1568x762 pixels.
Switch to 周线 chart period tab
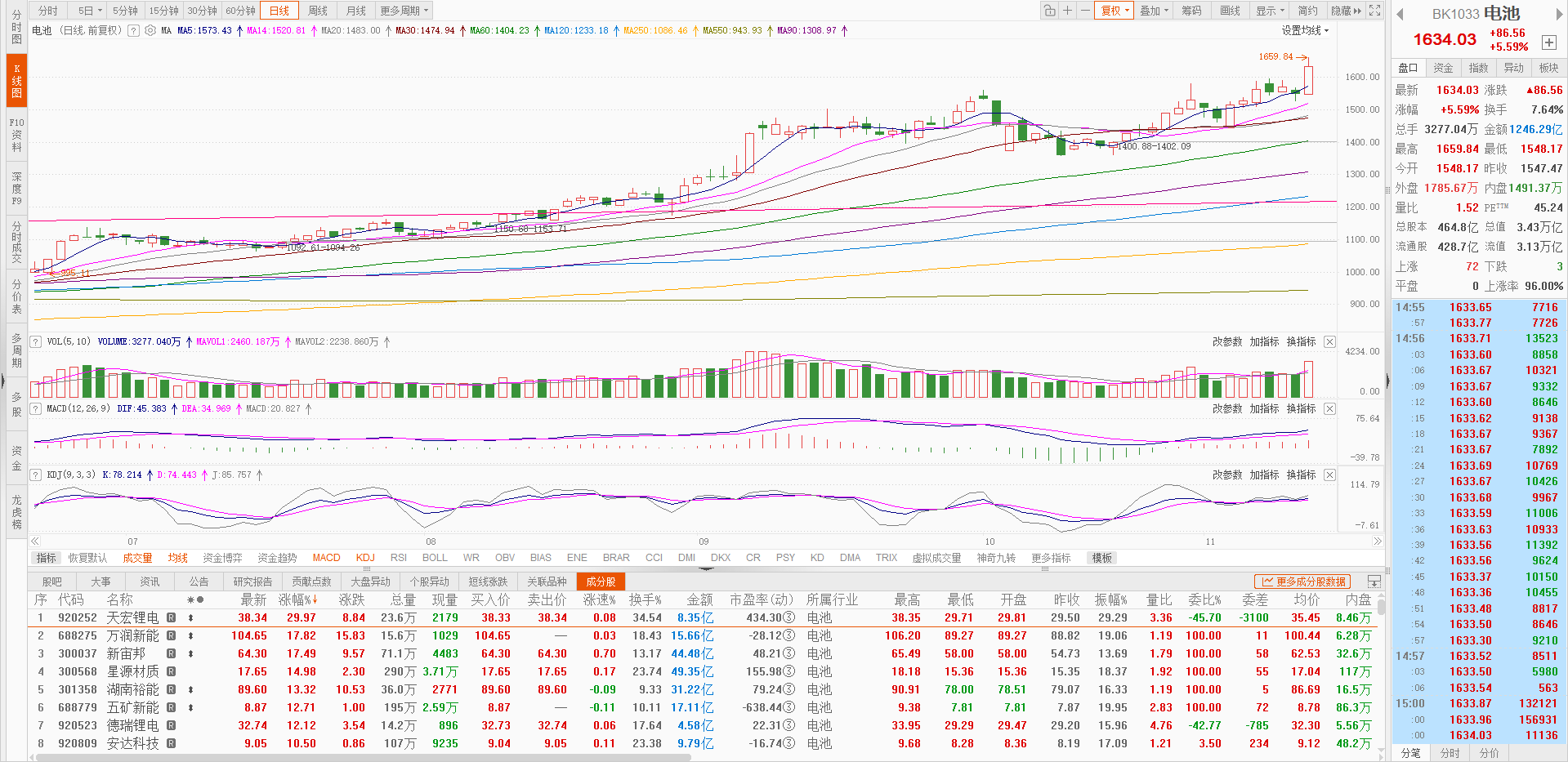pos(318,11)
